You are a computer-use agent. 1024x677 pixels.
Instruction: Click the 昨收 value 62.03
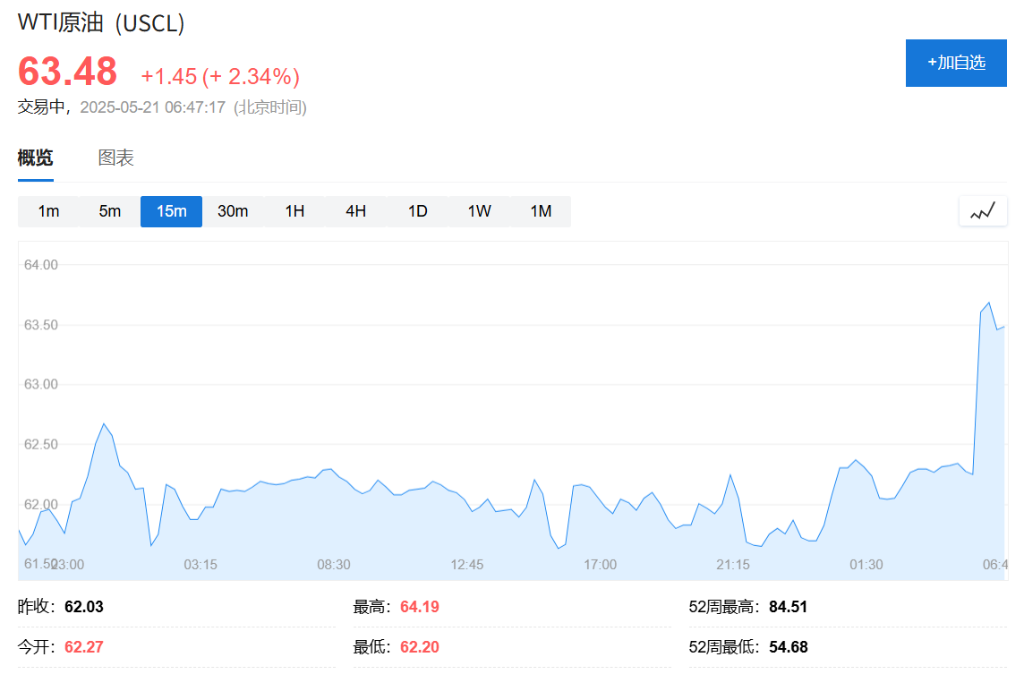point(84,607)
